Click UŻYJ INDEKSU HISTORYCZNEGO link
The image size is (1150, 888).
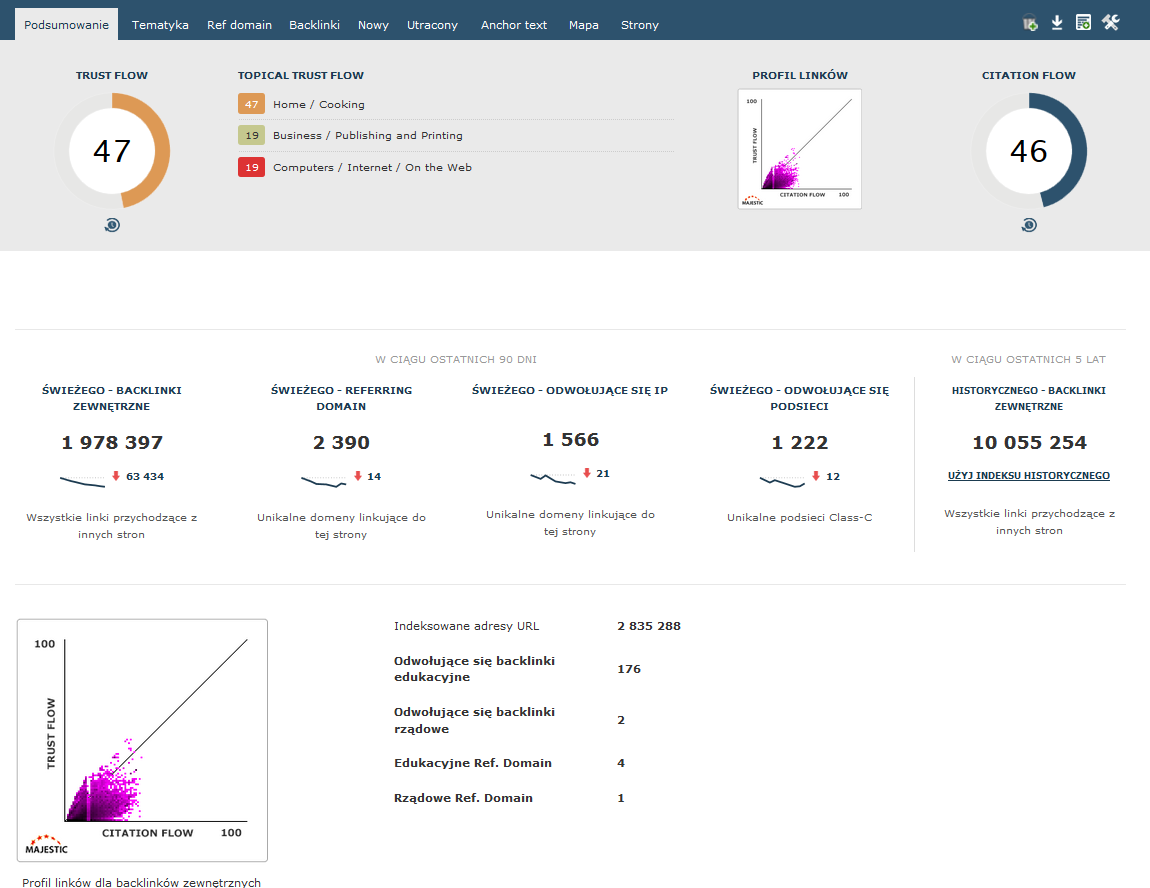tap(1028, 475)
